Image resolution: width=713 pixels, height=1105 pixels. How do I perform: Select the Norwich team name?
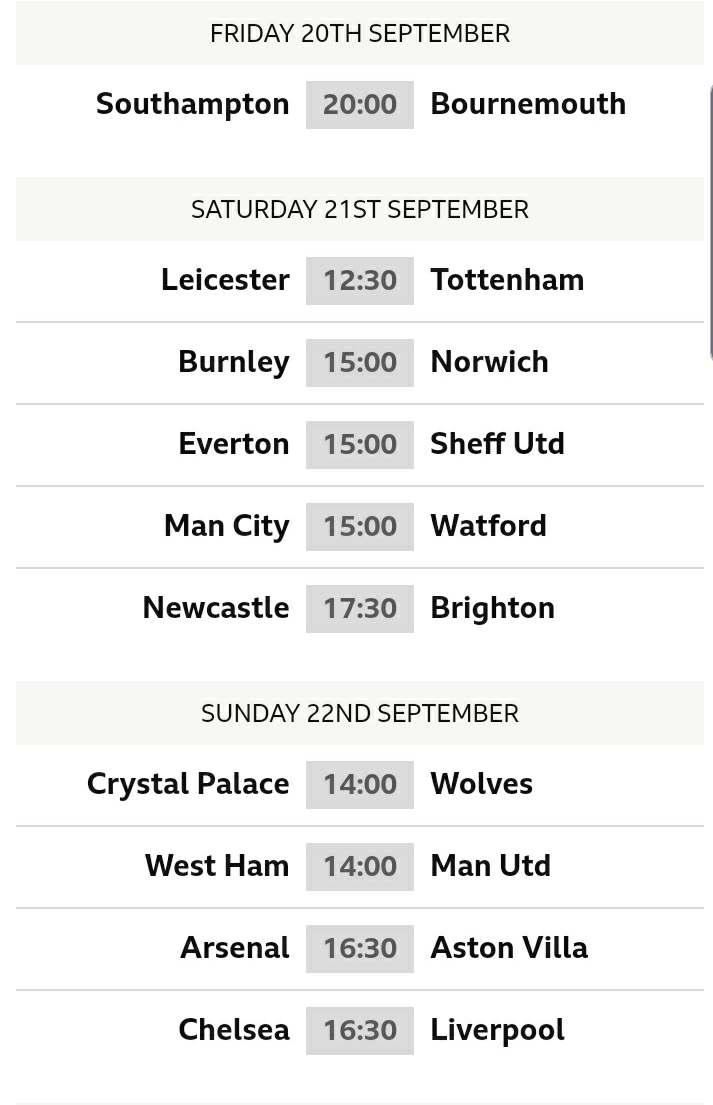(x=489, y=362)
